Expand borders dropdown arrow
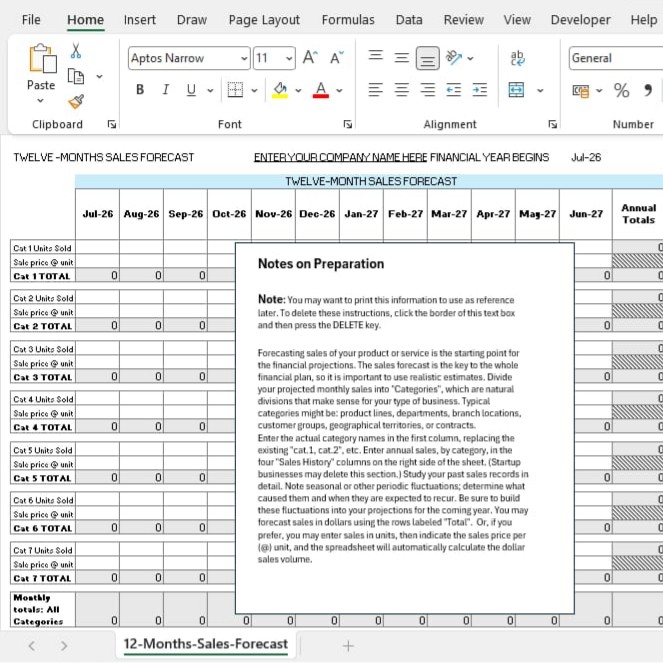This screenshot has height=663, width=663. click(254, 90)
